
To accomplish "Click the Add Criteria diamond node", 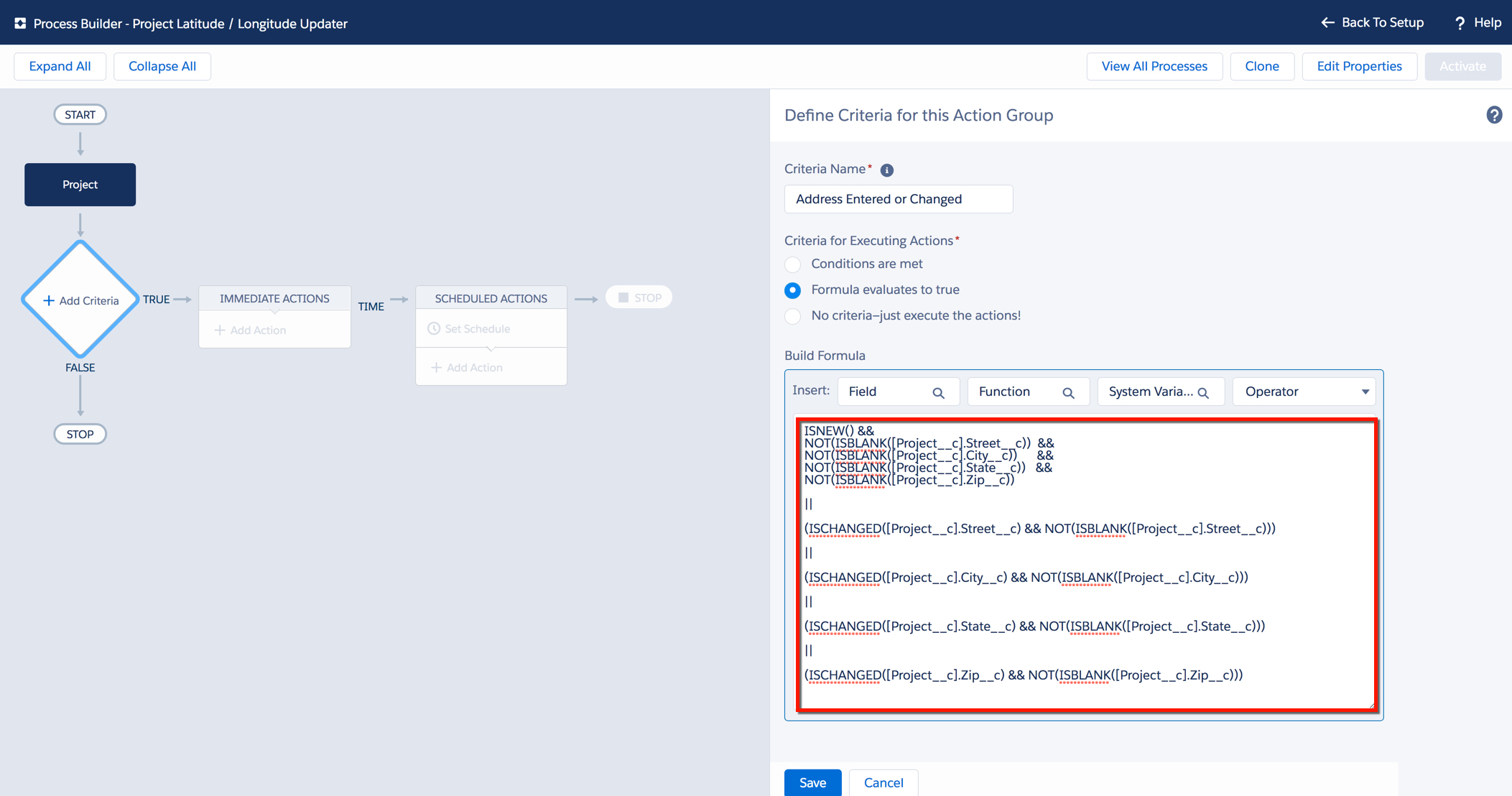I will point(80,300).
